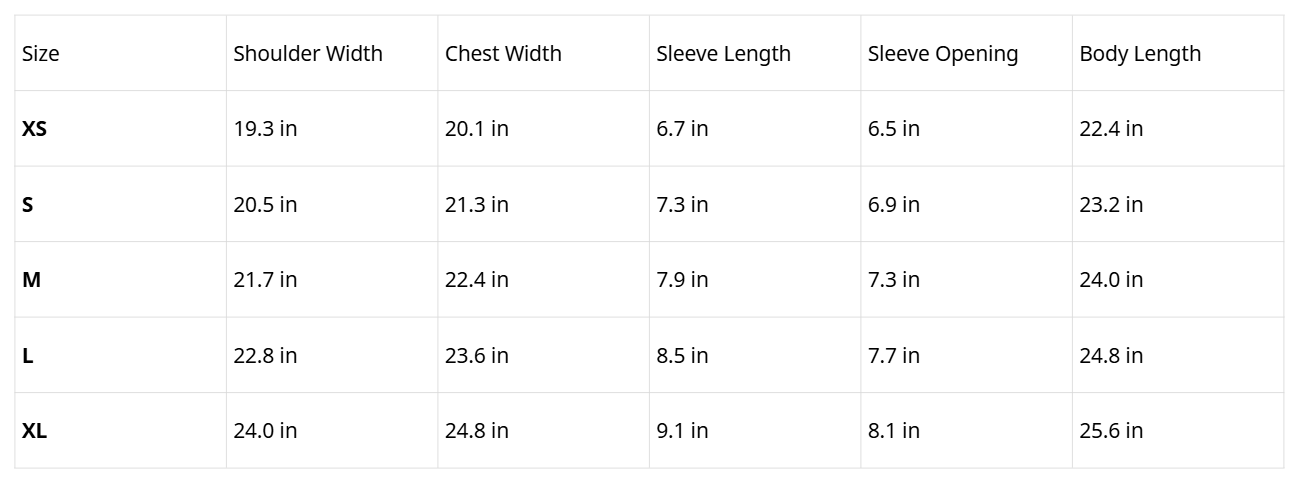Click the M size row label
The width and height of the screenshot is (1300, 481).
tap(31, 280)
